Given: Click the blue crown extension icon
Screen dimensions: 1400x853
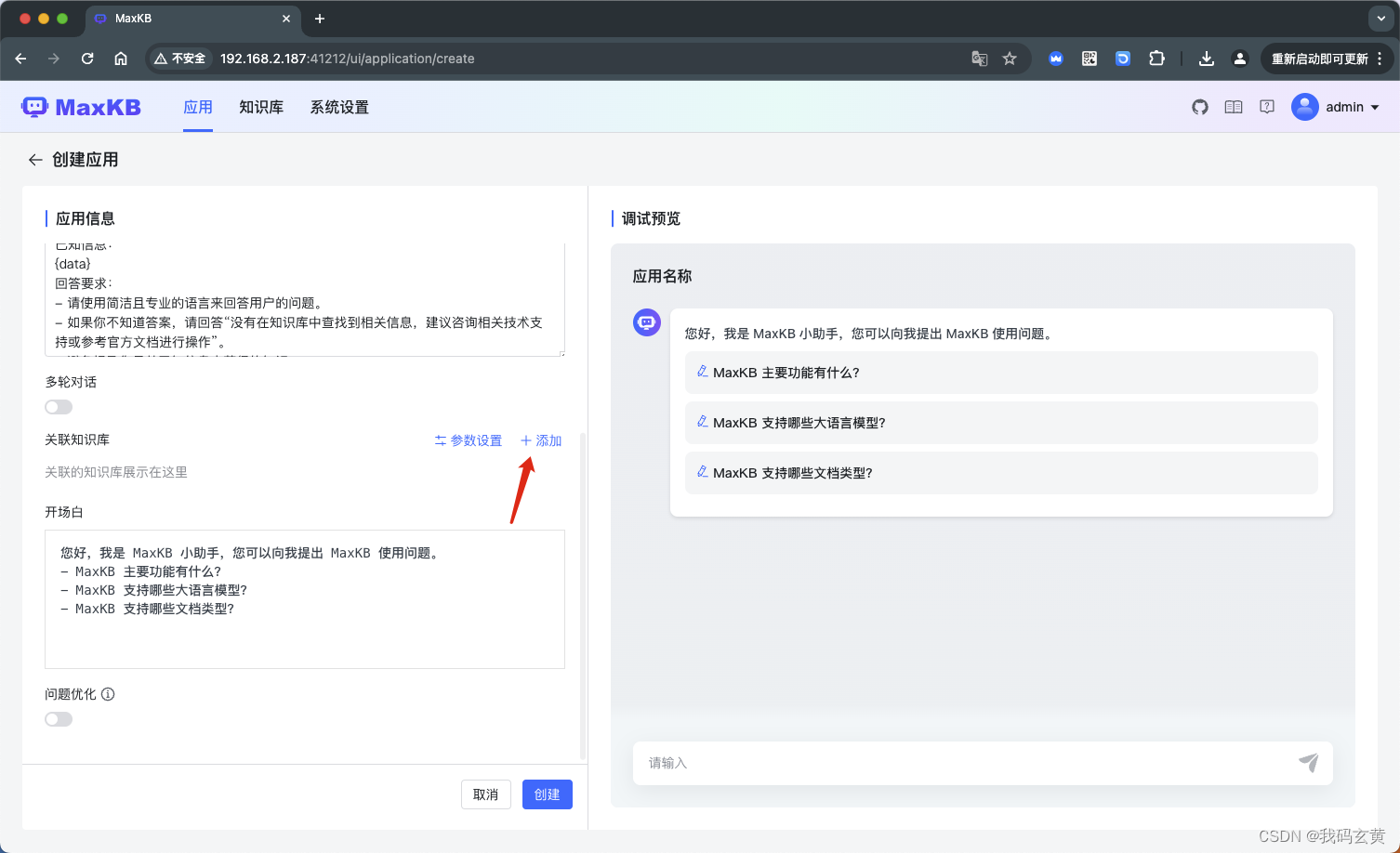Looking at the screenshot, I should [1056, 59].
